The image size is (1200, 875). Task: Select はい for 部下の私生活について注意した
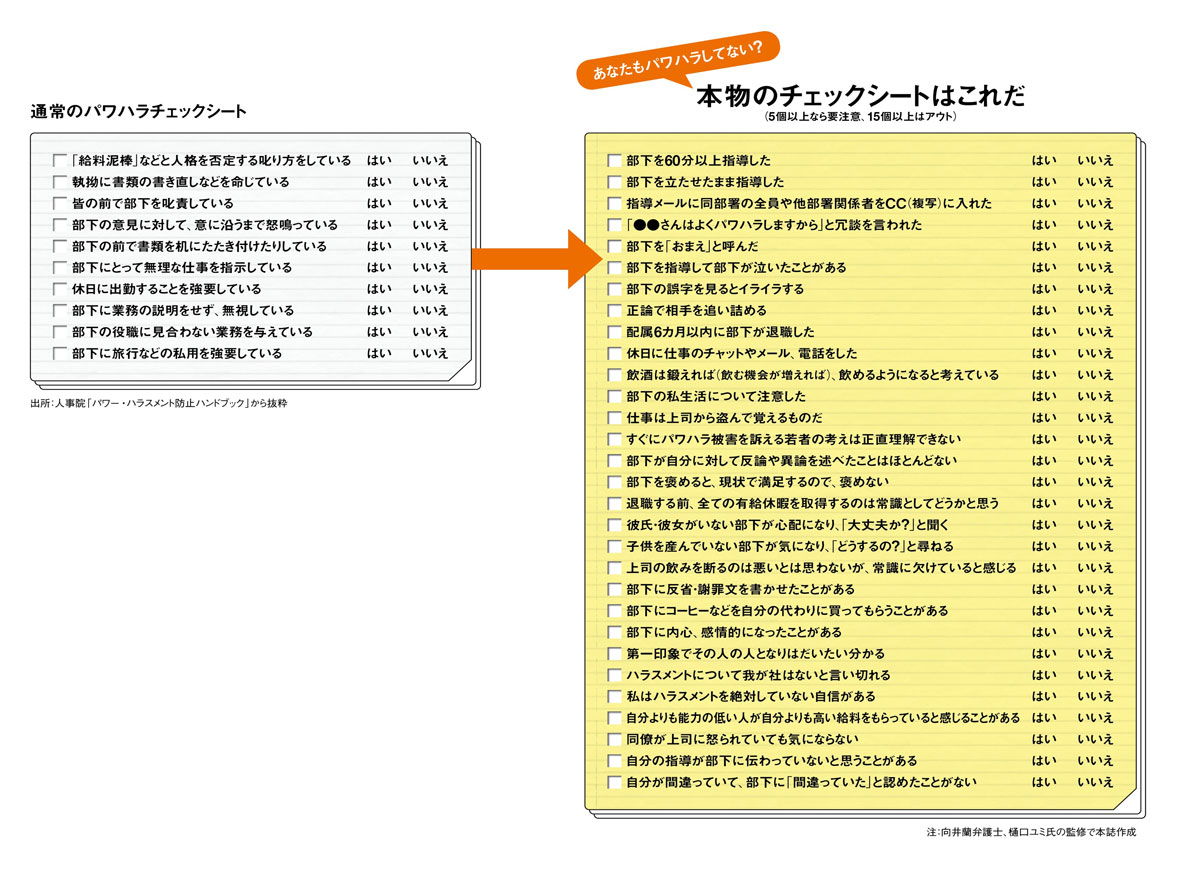(1045, 395)
